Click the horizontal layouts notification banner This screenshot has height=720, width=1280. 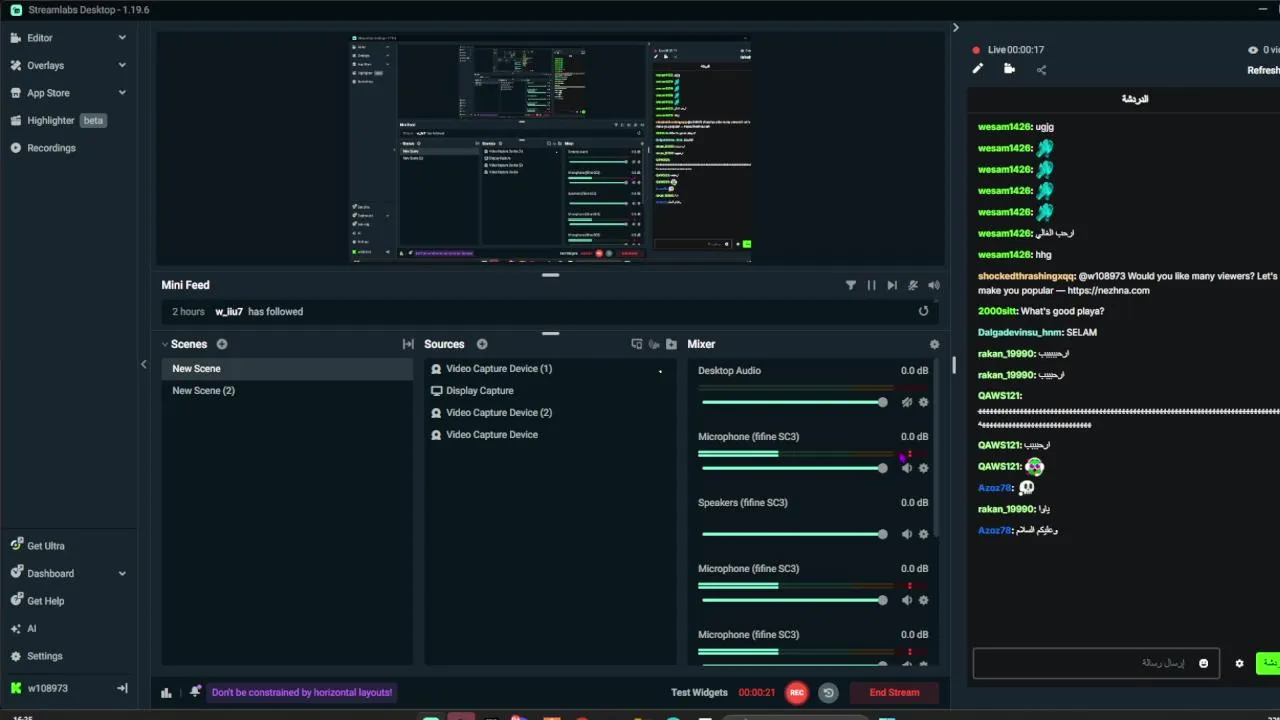click(x=302, y=692)
